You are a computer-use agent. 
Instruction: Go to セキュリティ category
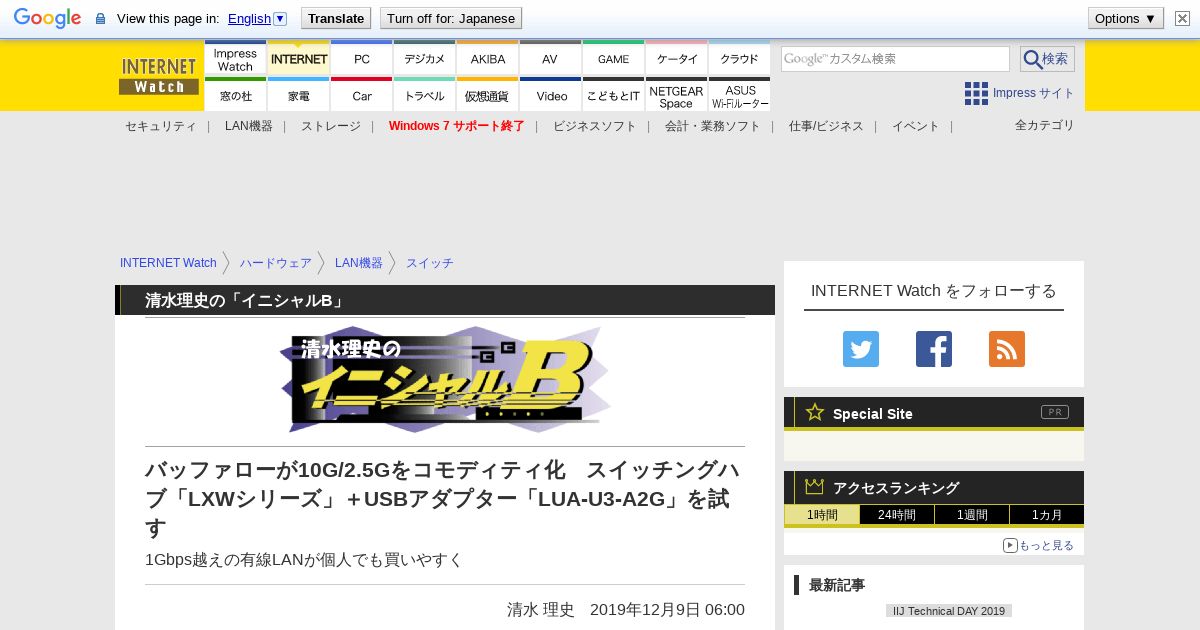[160, 126]
